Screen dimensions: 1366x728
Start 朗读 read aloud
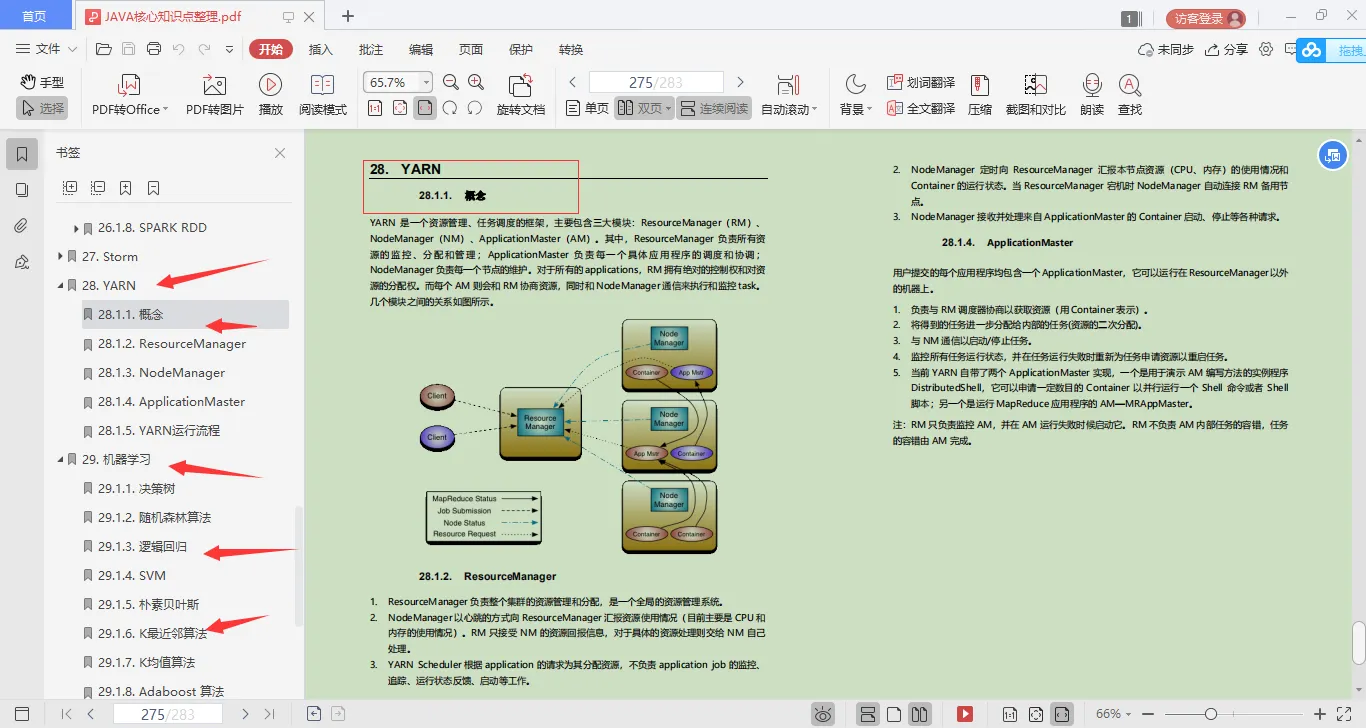tap(1092, 96)
